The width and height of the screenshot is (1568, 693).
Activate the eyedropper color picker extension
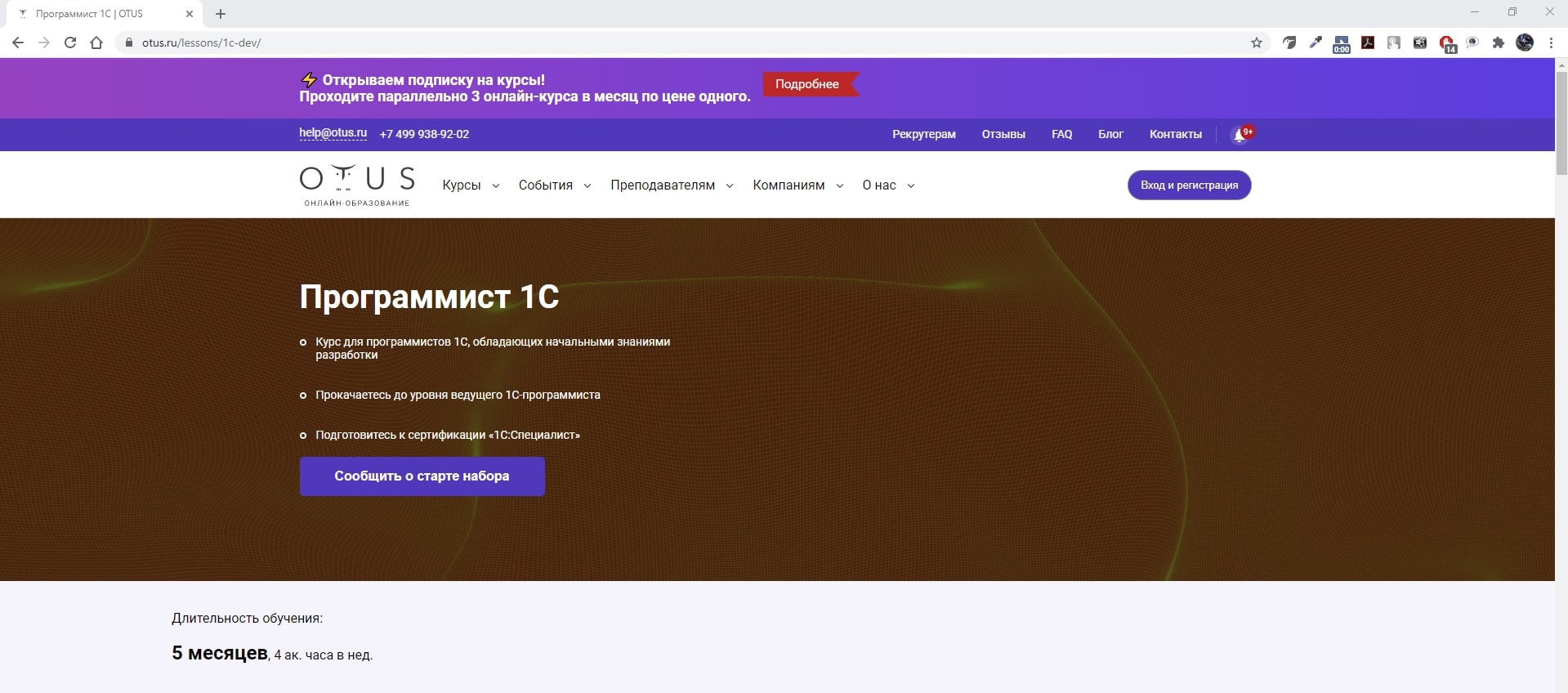pyautogui.click(x=1316, y=42)
